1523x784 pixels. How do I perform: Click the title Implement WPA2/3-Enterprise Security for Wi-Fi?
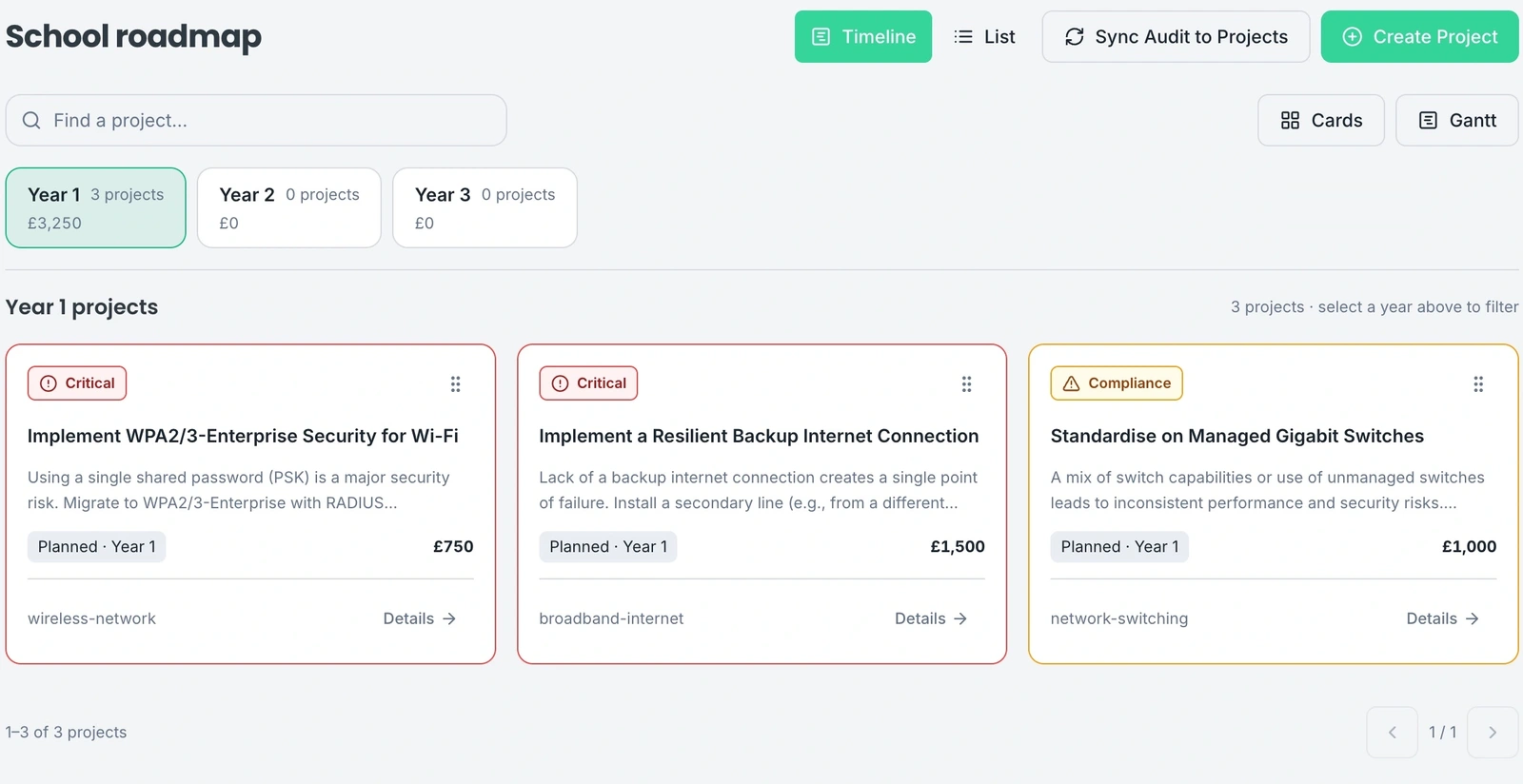[x=243, y=436]
